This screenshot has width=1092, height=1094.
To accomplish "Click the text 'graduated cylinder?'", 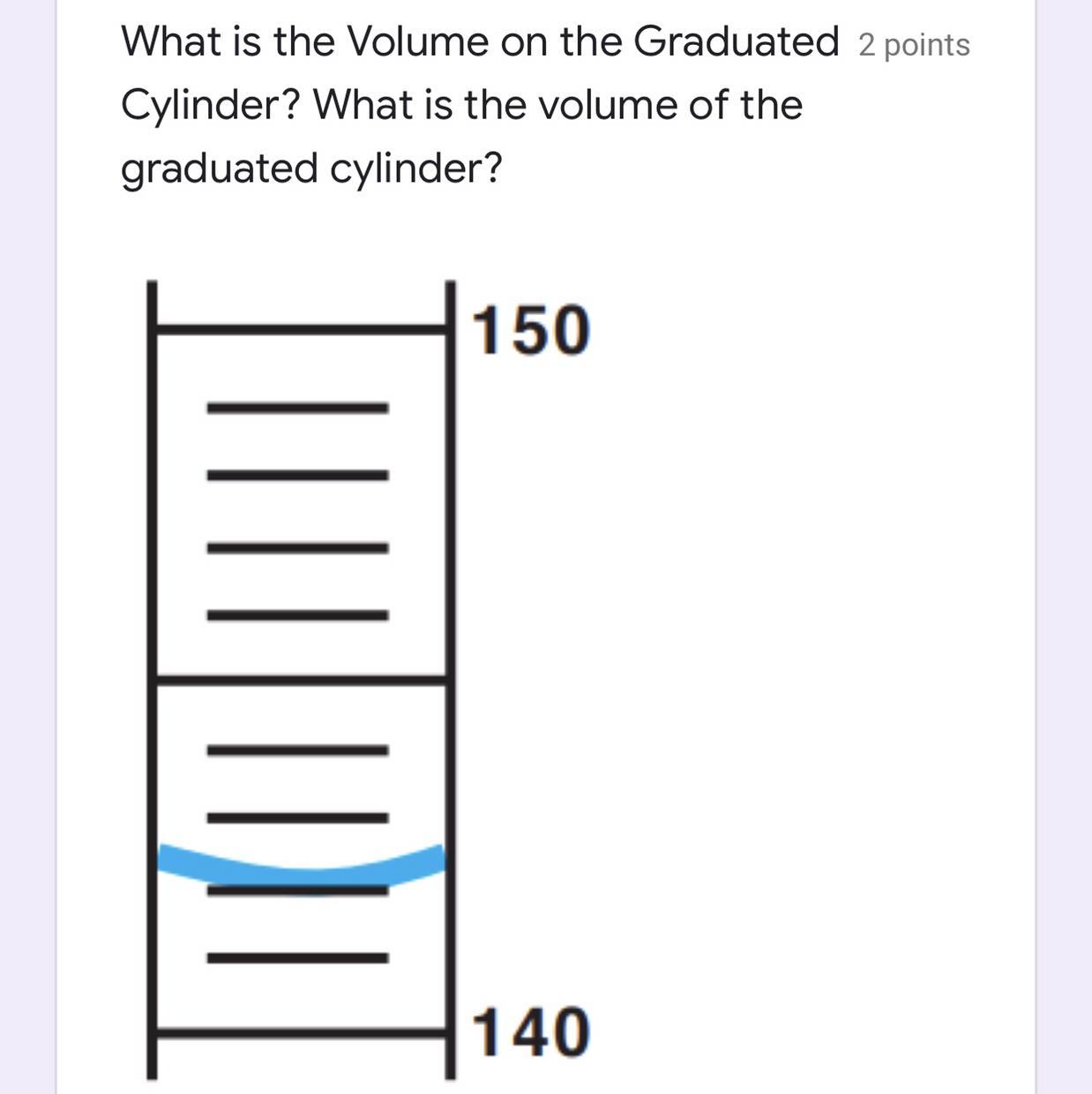I will 310,168.
